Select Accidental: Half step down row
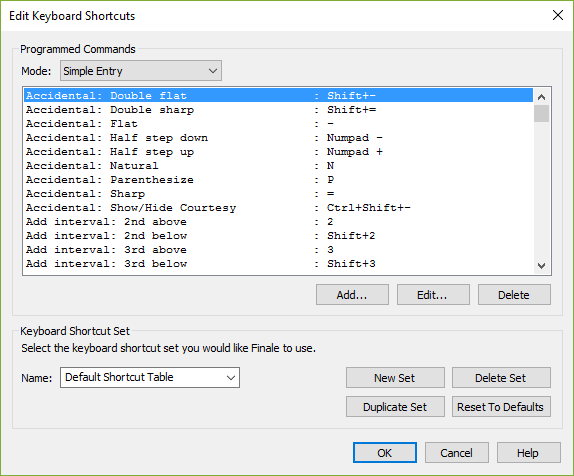The width and height of the screenshot is (574, 476). point(279,138)
